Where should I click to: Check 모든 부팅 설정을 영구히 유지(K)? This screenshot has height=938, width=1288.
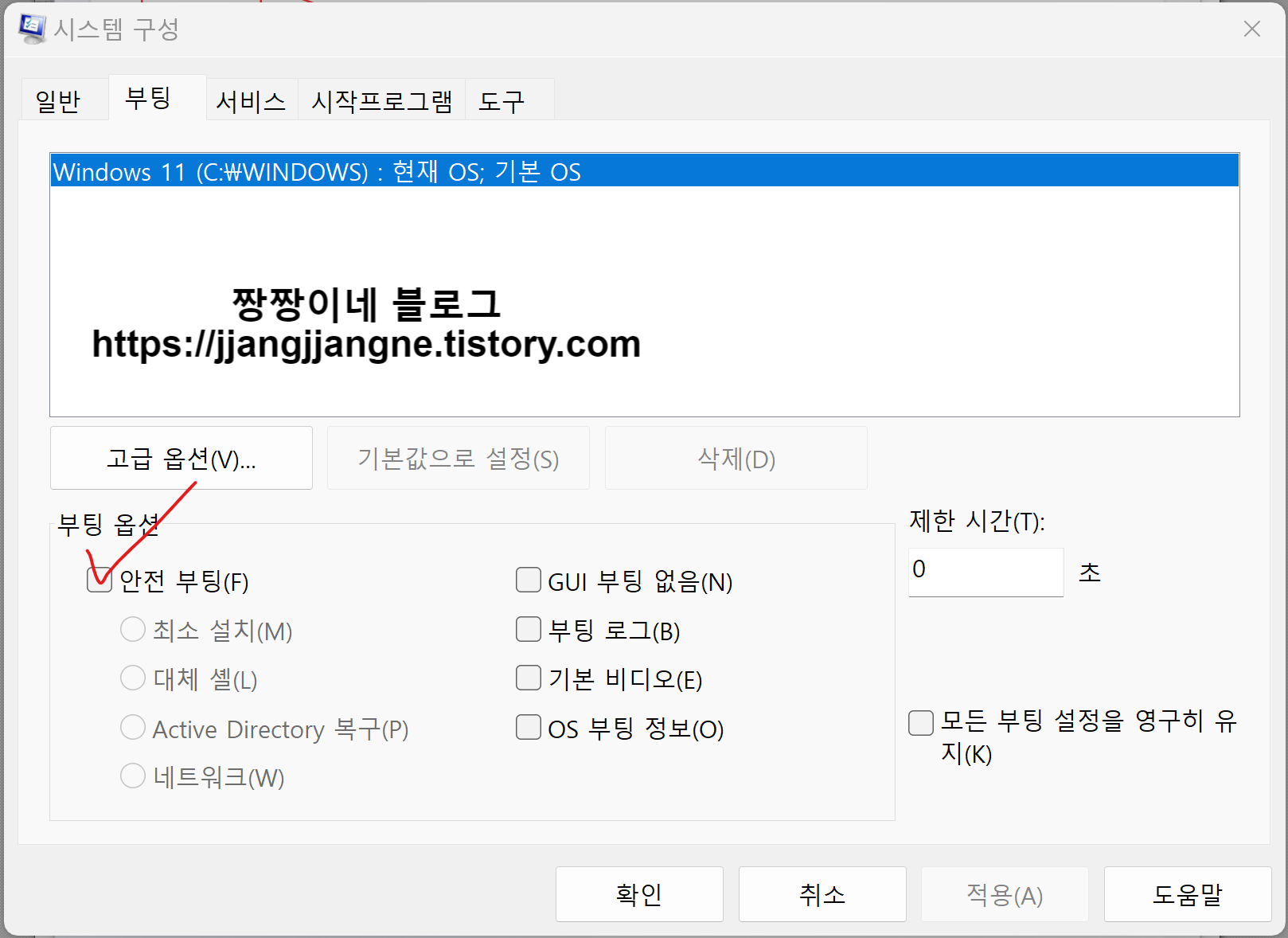pos(921,723)
